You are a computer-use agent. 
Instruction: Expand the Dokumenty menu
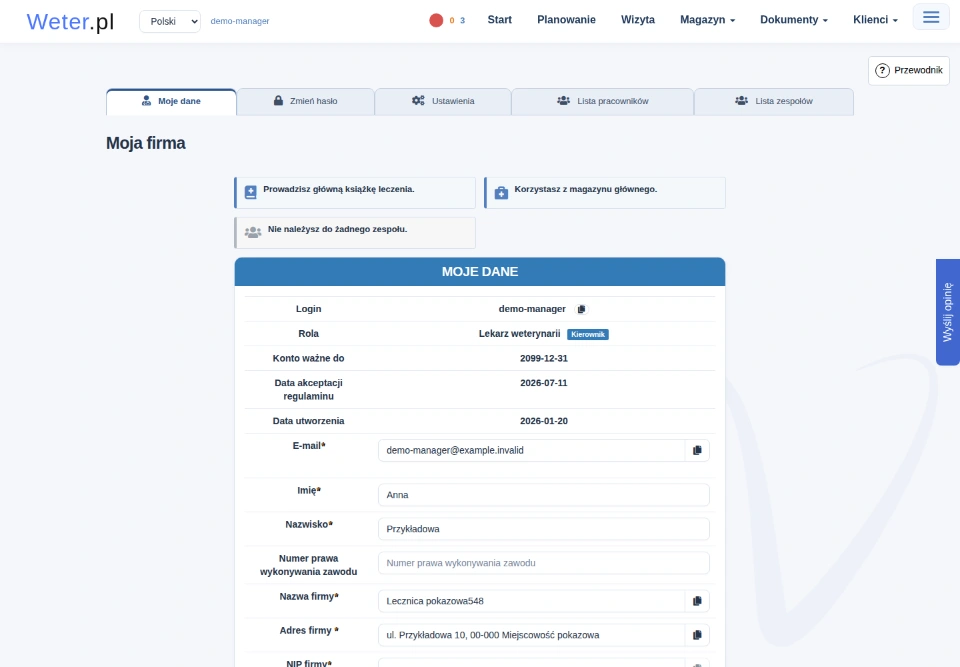click(793, 20)
